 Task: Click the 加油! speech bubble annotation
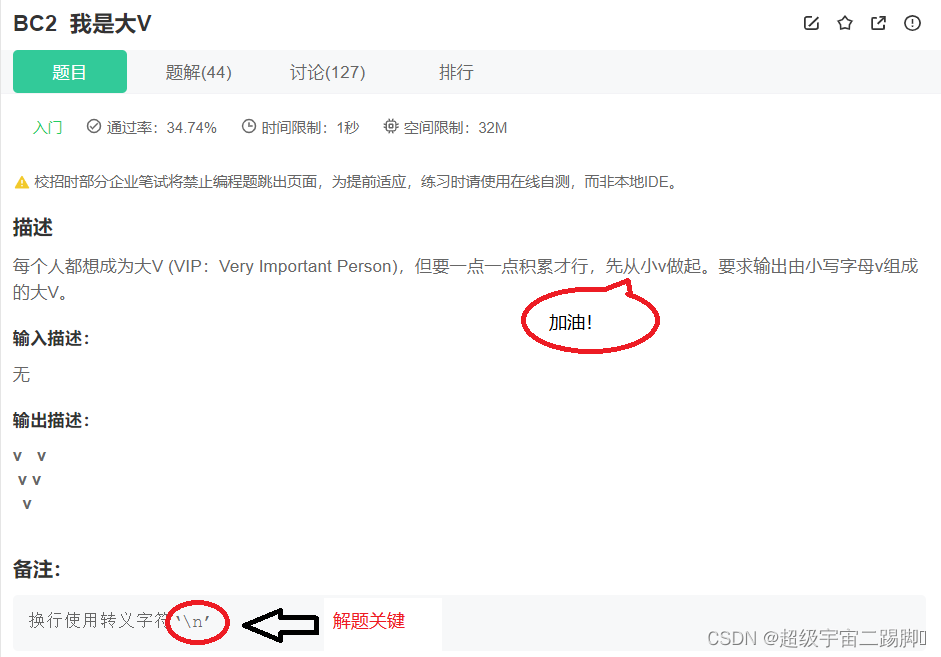click(591, 318)
